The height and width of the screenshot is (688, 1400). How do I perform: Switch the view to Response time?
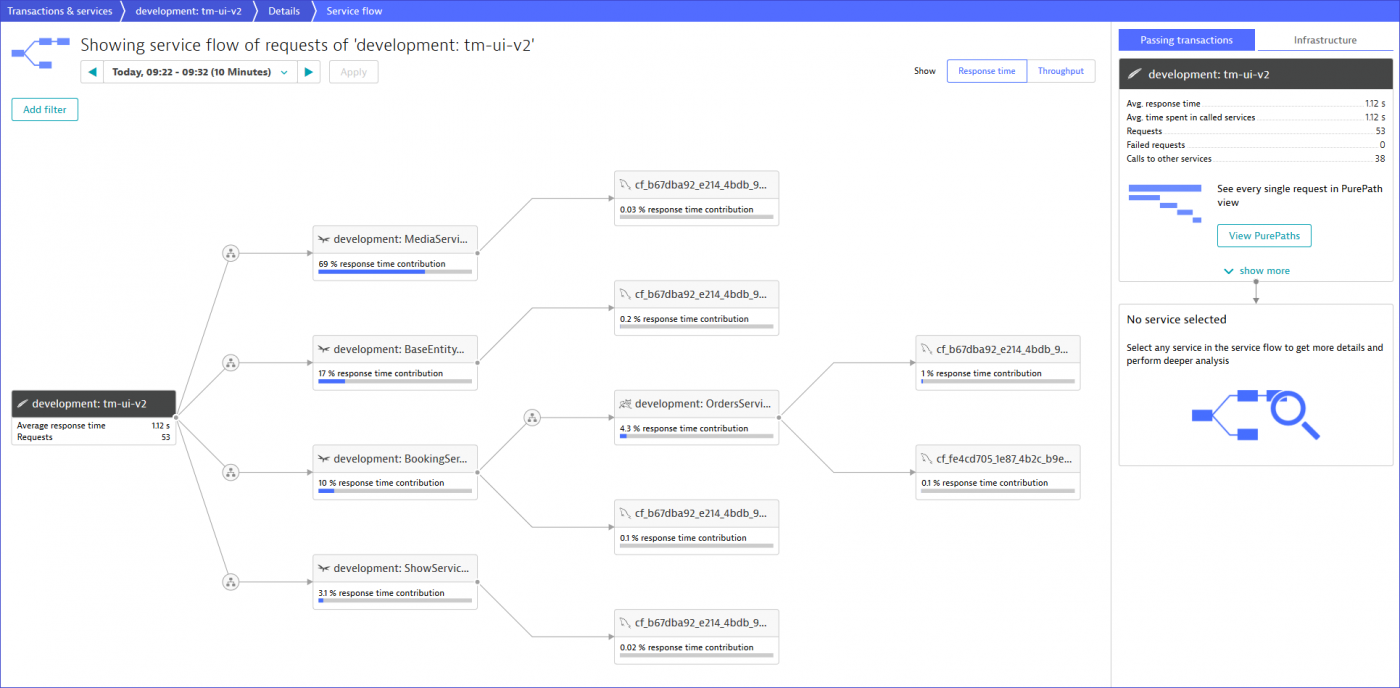(x=986, y=71)
